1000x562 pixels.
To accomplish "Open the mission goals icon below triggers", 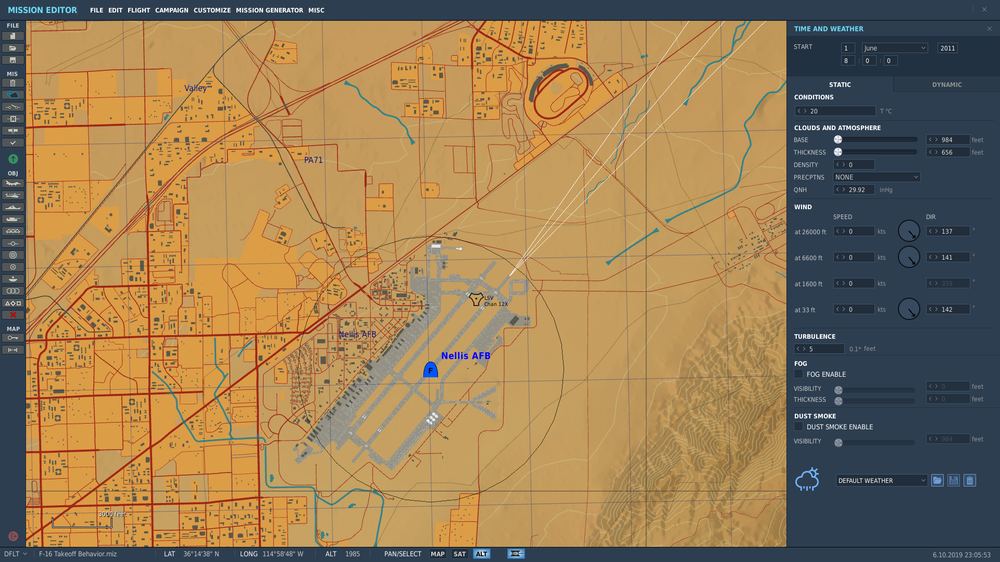I will click(x=12, y=119).
